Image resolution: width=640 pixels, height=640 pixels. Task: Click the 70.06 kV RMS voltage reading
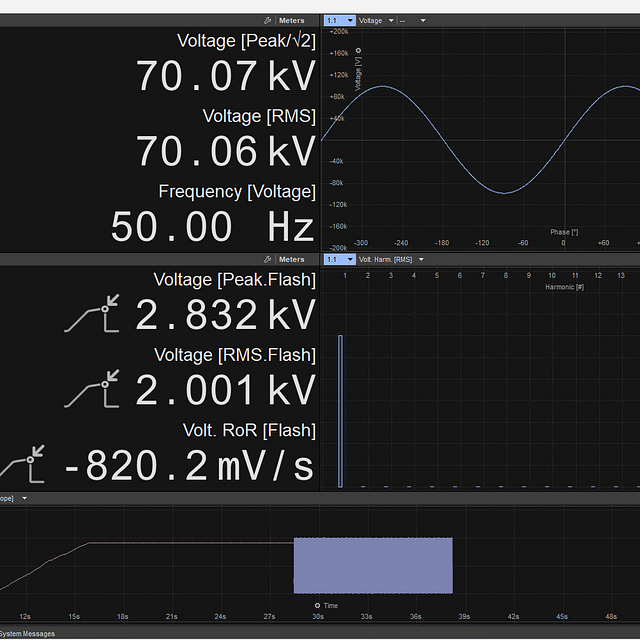pyautogui.click(x=225, y=152)
